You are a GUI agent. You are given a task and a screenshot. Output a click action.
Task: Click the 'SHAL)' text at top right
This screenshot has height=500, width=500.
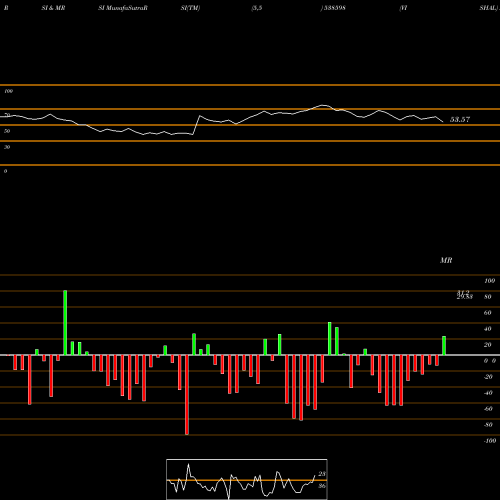coord(489,8)
